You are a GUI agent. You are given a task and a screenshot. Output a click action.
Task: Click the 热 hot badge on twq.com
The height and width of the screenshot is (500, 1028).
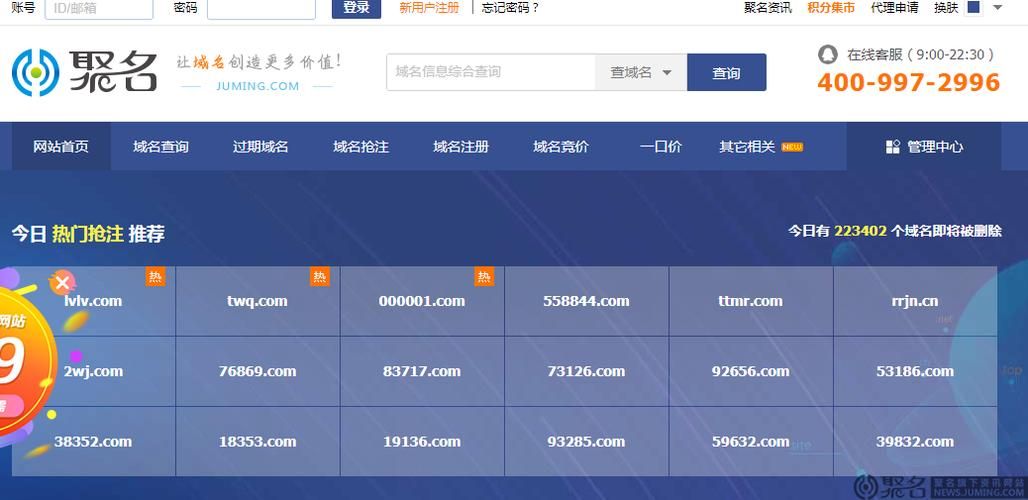click(x=319, y=277)
